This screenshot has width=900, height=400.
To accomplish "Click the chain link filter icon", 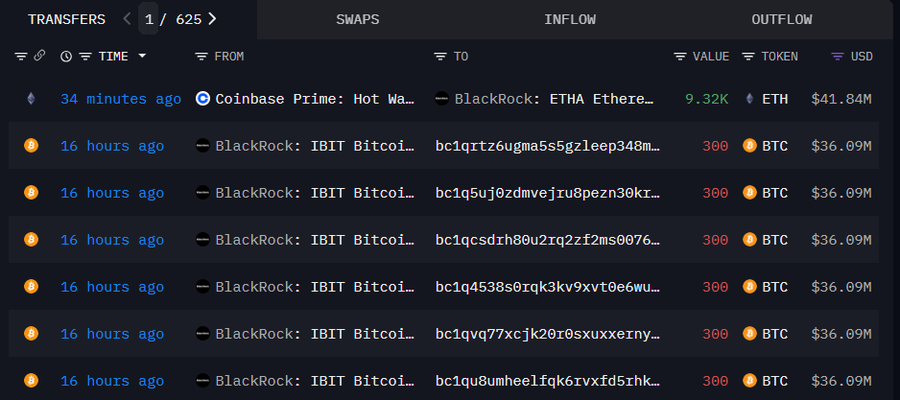I will [x=39, y=56].
